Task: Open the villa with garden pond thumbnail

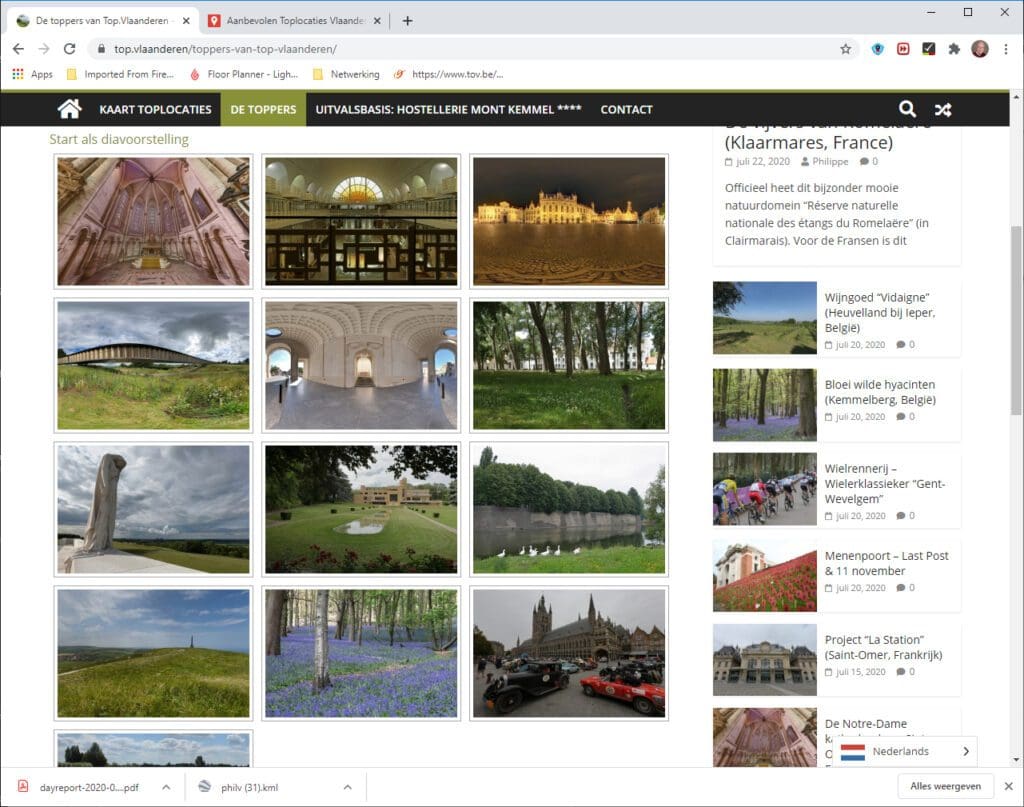Action: pos(361,509)
